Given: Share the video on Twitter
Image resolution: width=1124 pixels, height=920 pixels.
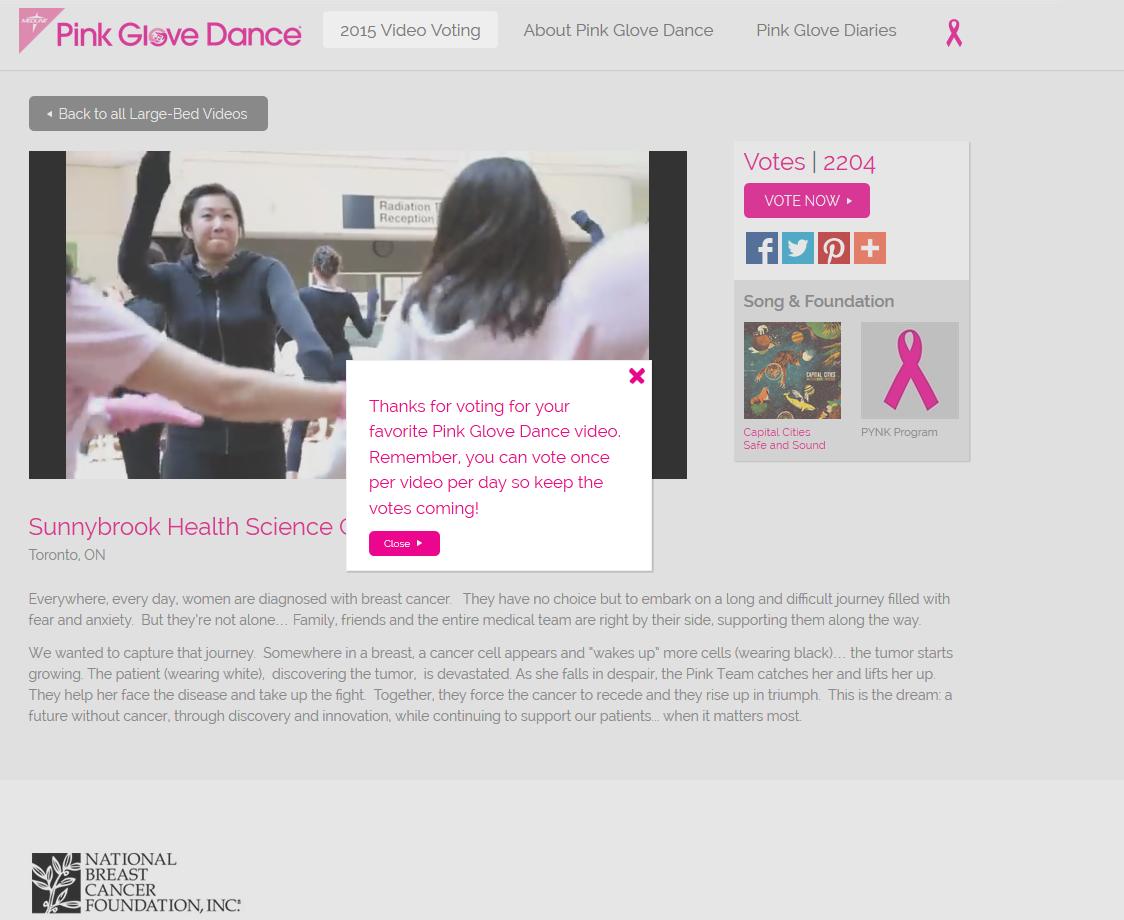Looking at the screenshot, I should [798, 248].
